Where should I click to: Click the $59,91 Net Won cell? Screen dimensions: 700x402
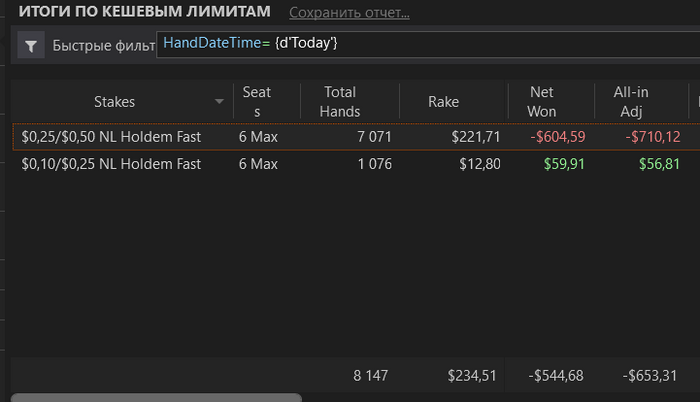pos(564,164)
